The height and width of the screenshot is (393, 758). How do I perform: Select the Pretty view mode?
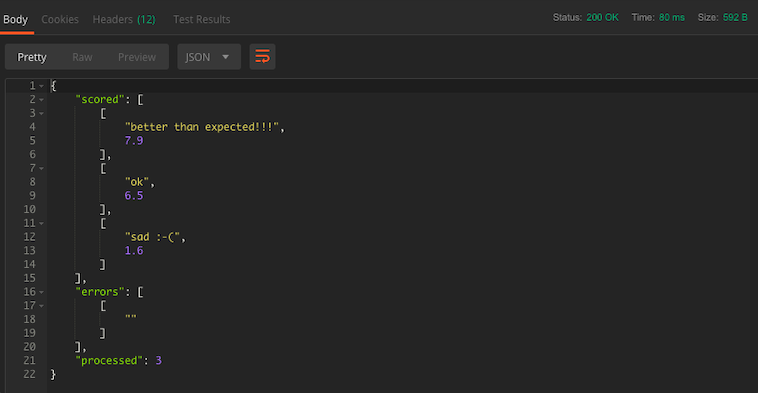pyautogui.click(x=32, y=57)
